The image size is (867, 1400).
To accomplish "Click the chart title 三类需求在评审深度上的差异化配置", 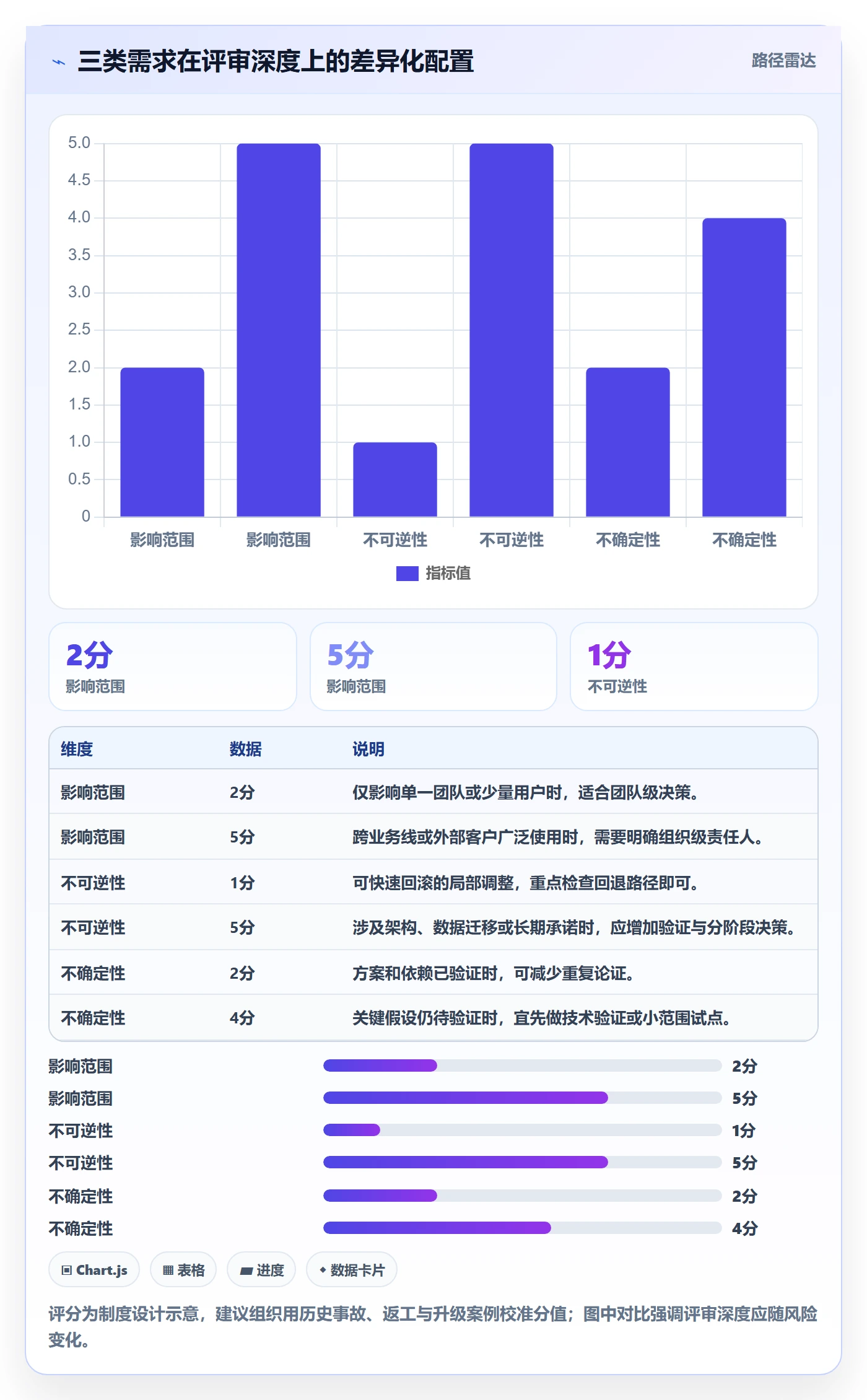I will [x=276, y=61].
